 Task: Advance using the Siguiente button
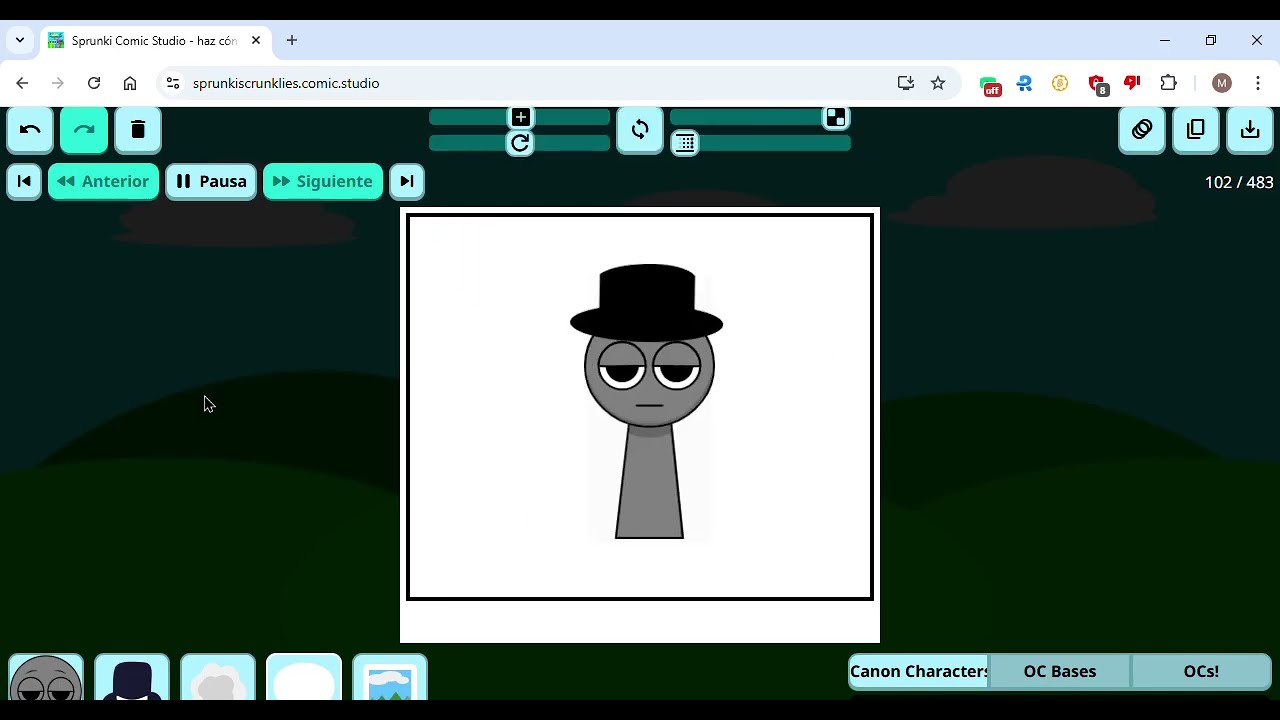pos(323,181)
